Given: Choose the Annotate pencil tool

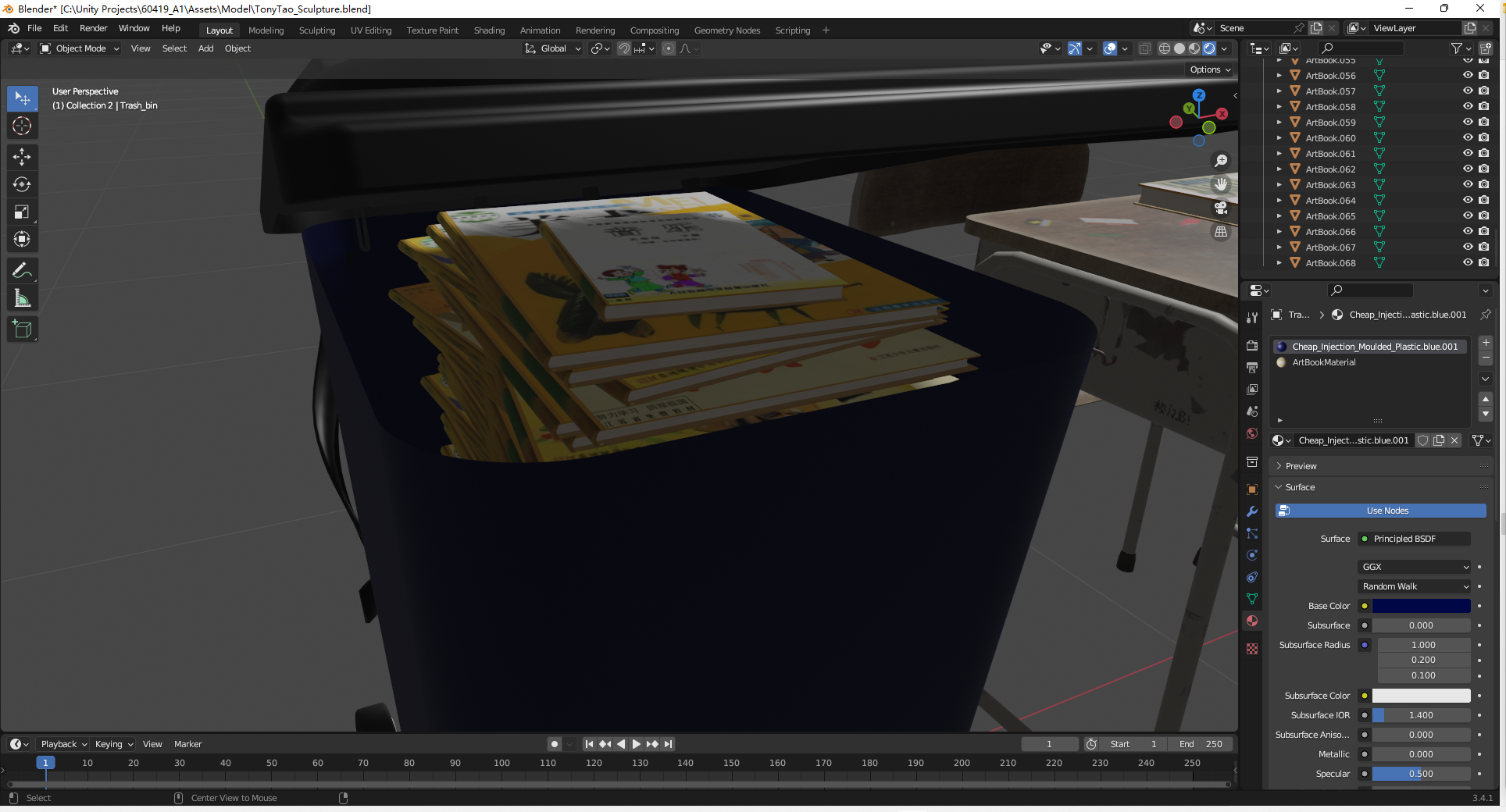Looking at the screenshot, I should click(x=22, y=271).
